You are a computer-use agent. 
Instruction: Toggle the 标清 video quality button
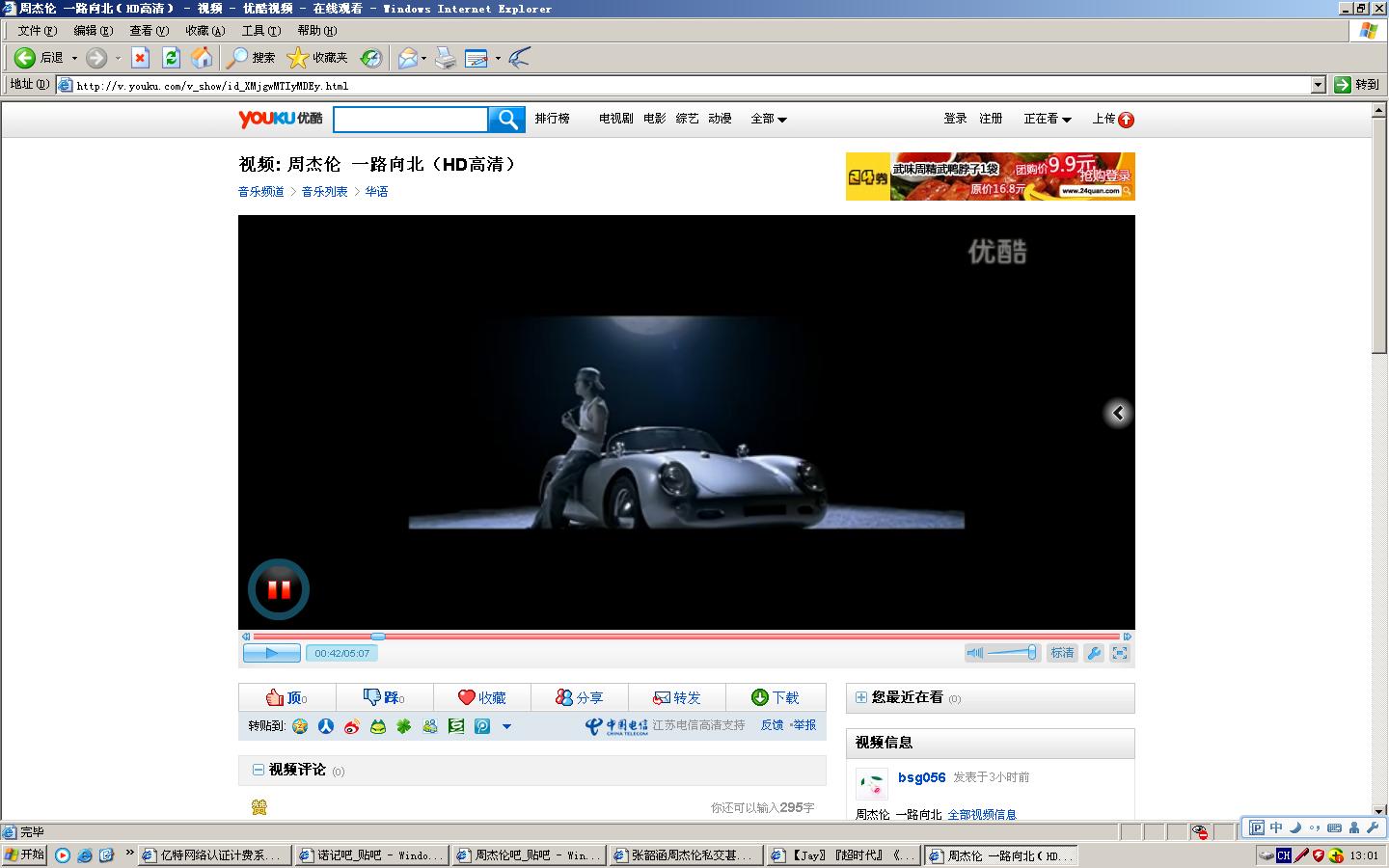pos(1062,653)
